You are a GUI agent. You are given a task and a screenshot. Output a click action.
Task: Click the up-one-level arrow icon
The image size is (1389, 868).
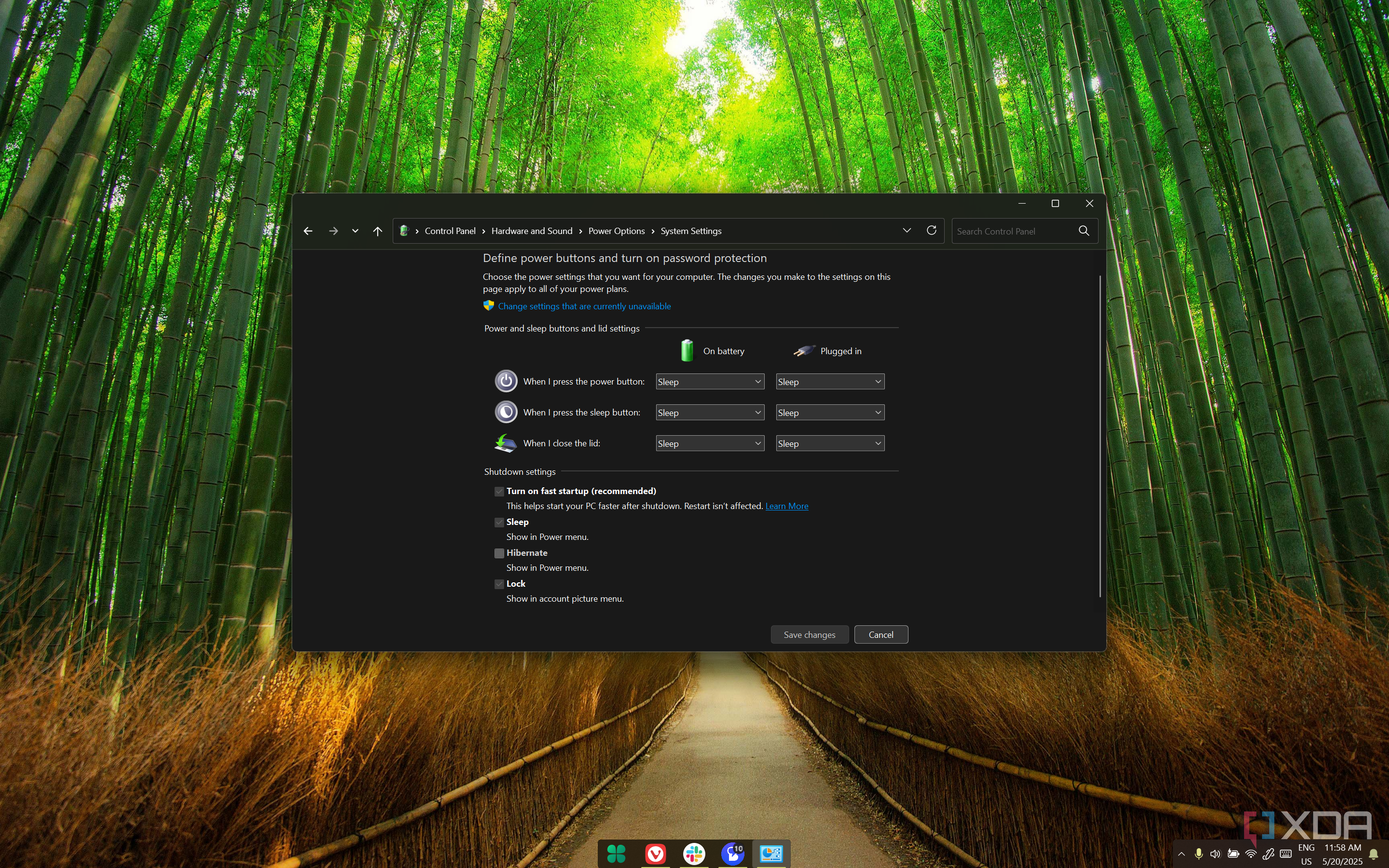[377, 231]
